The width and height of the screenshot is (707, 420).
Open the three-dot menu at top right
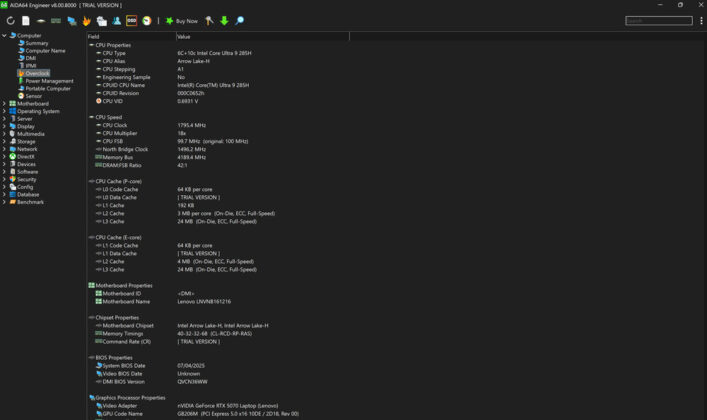coord(701,21)
